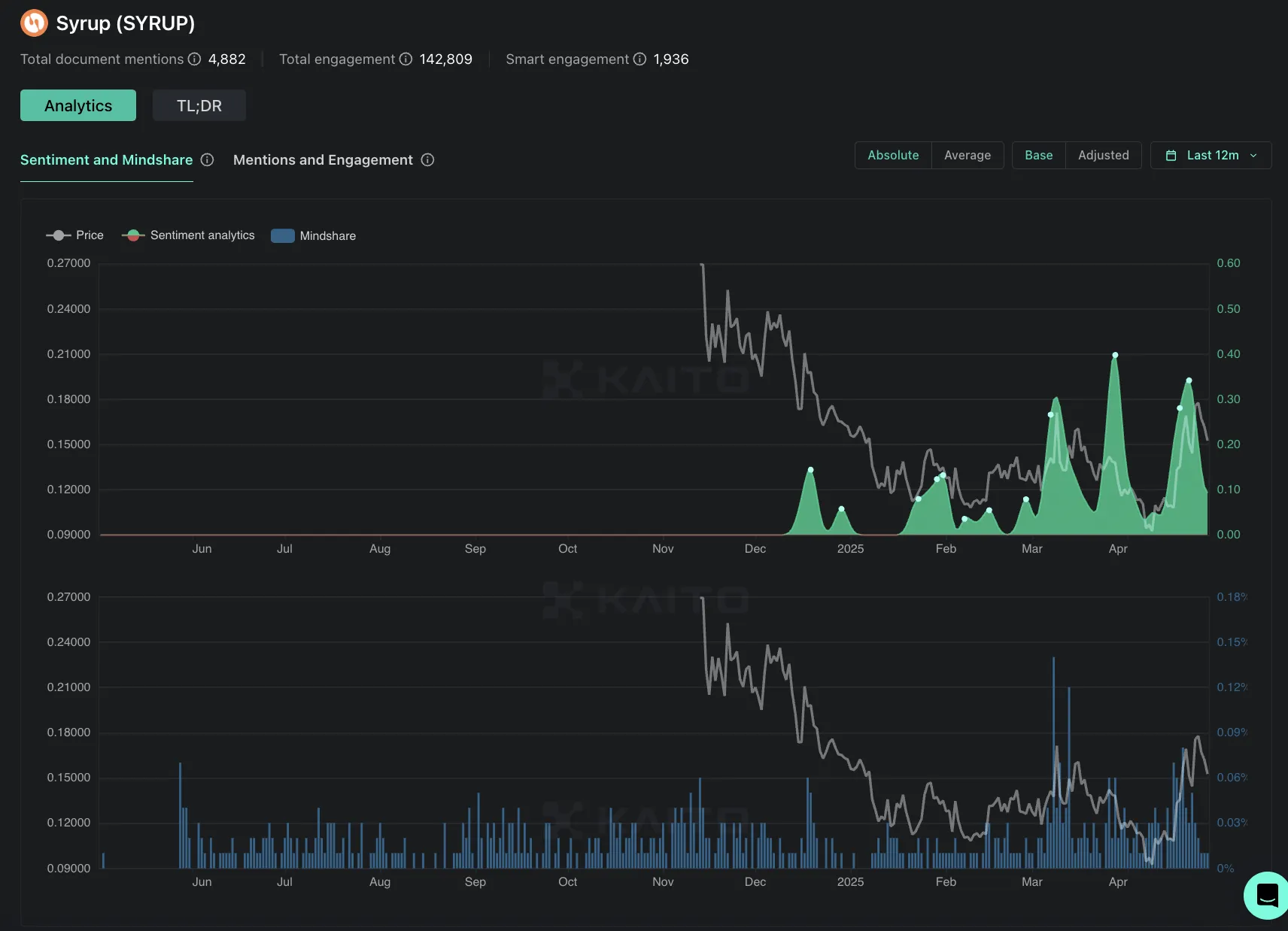
Task: Expand the Last 12m chevron arrow
Action: click(x=1253, y=156)
